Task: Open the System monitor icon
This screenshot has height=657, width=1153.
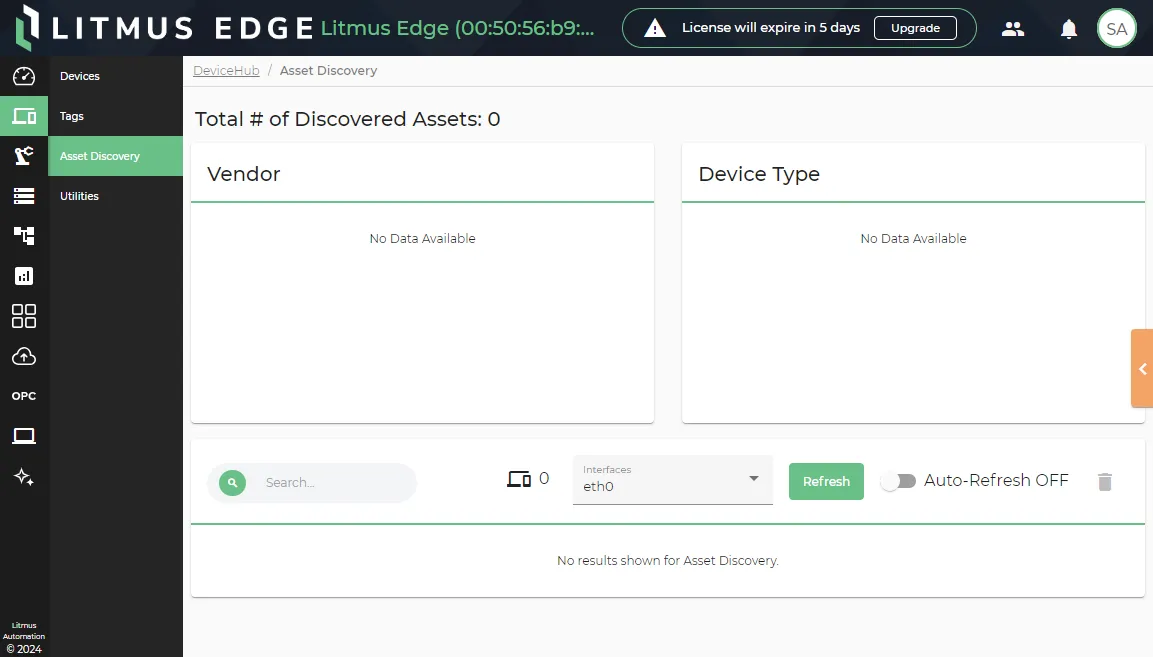Action: tap(24, 436)
